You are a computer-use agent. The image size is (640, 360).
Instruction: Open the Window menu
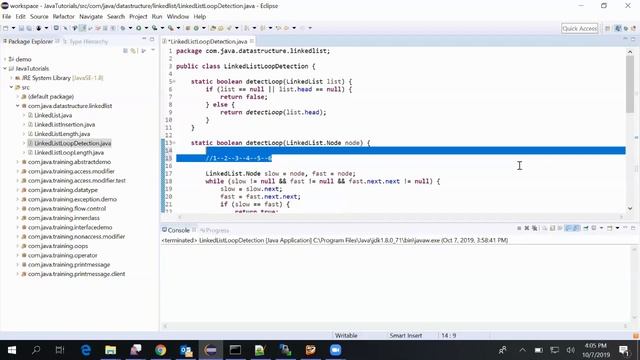178,17
